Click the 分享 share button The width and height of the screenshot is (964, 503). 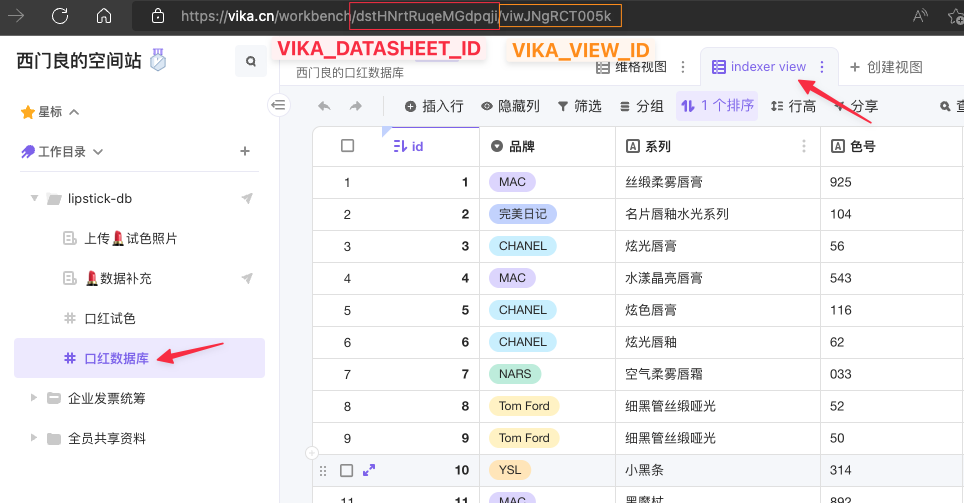pos(856,106)
